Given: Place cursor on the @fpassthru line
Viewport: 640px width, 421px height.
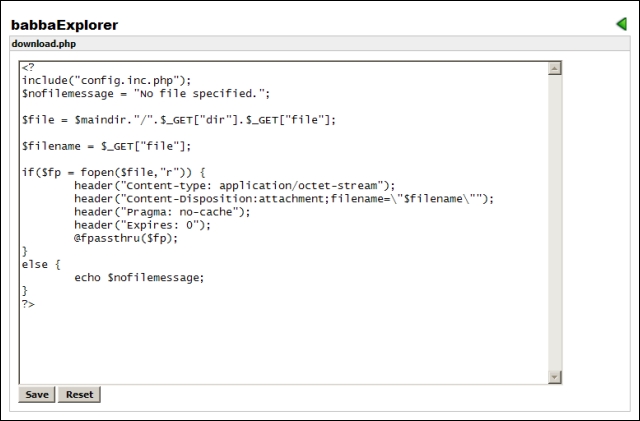Looking at the screenshot, I should coord(126,237).
